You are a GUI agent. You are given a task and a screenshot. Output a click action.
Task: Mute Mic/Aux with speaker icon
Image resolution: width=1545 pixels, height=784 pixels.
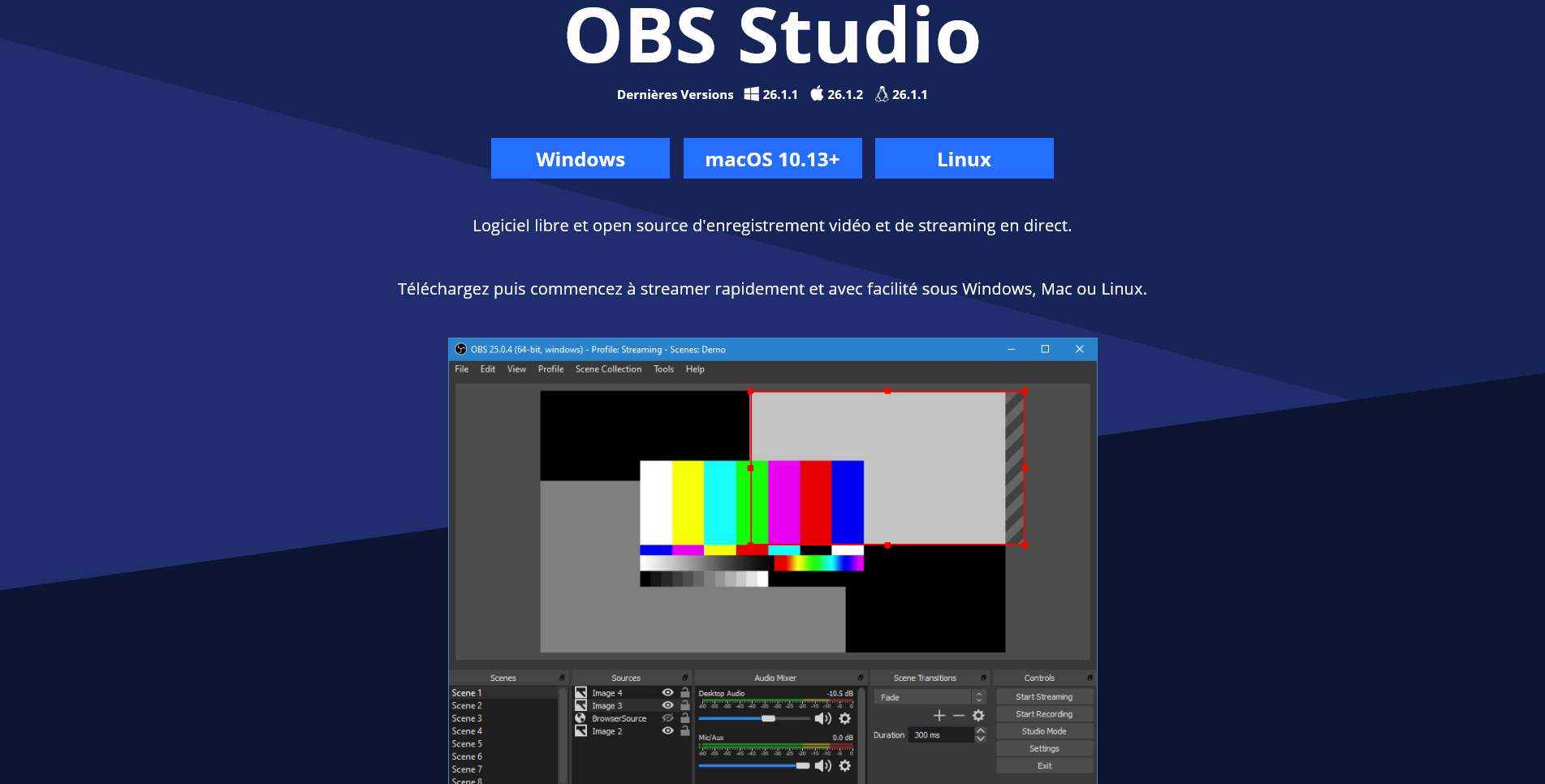[823, 765]
